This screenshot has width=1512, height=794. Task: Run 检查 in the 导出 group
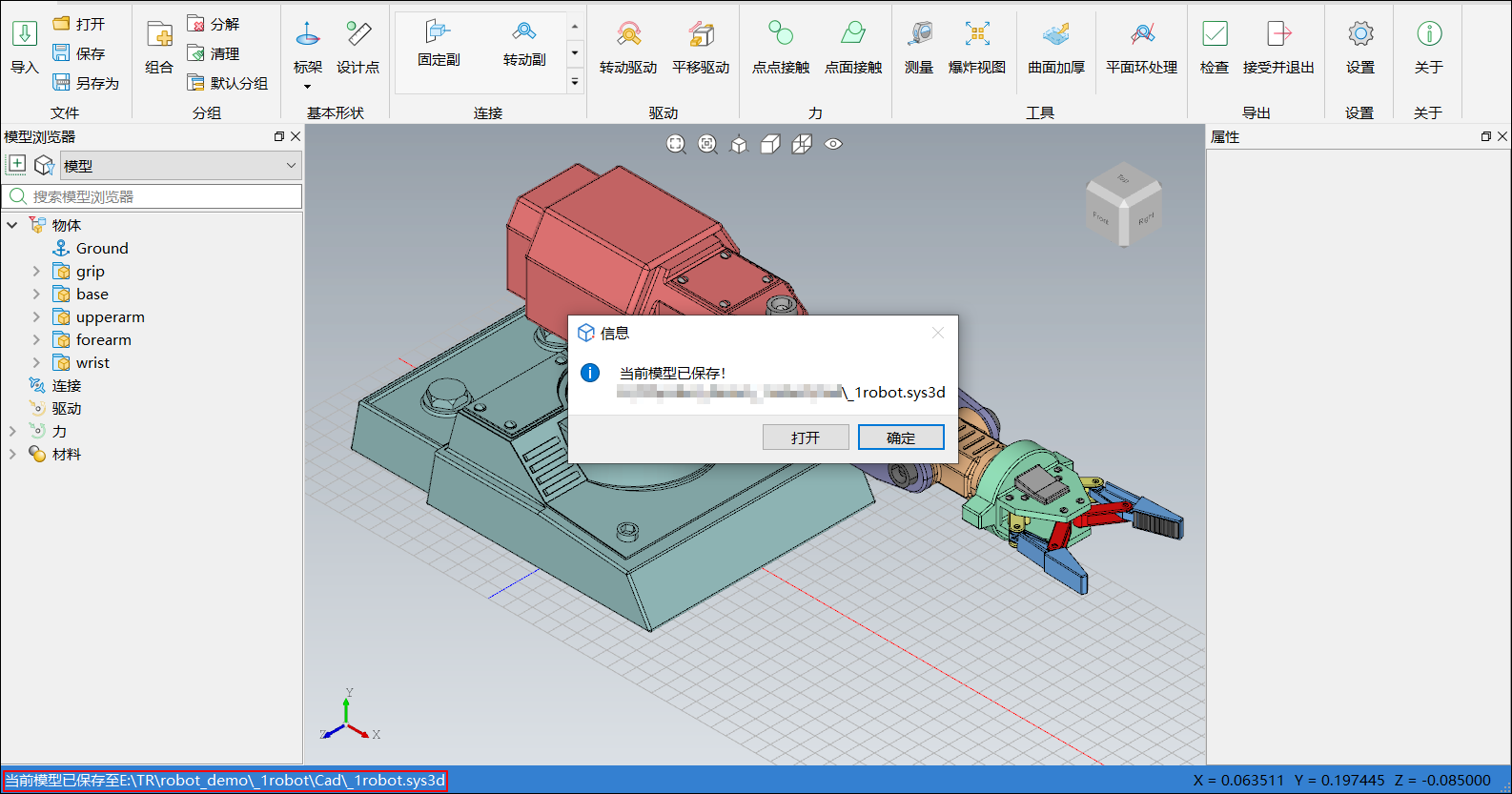1215,46
